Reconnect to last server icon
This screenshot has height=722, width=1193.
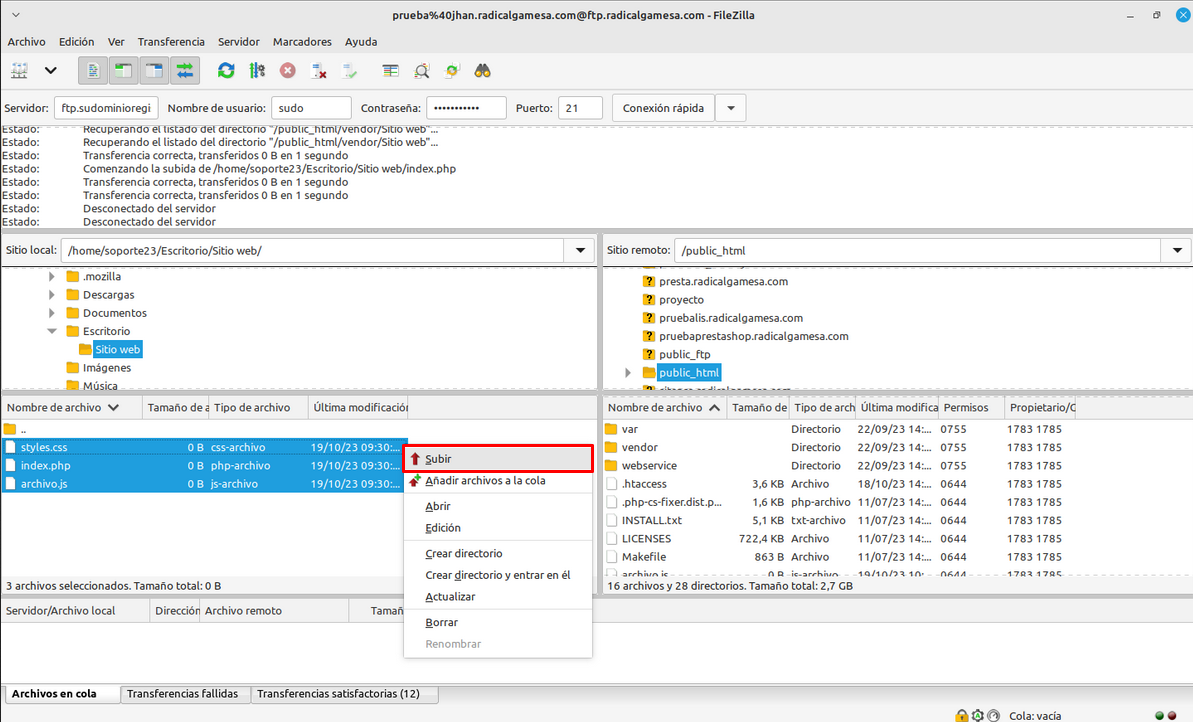(349, 71)
